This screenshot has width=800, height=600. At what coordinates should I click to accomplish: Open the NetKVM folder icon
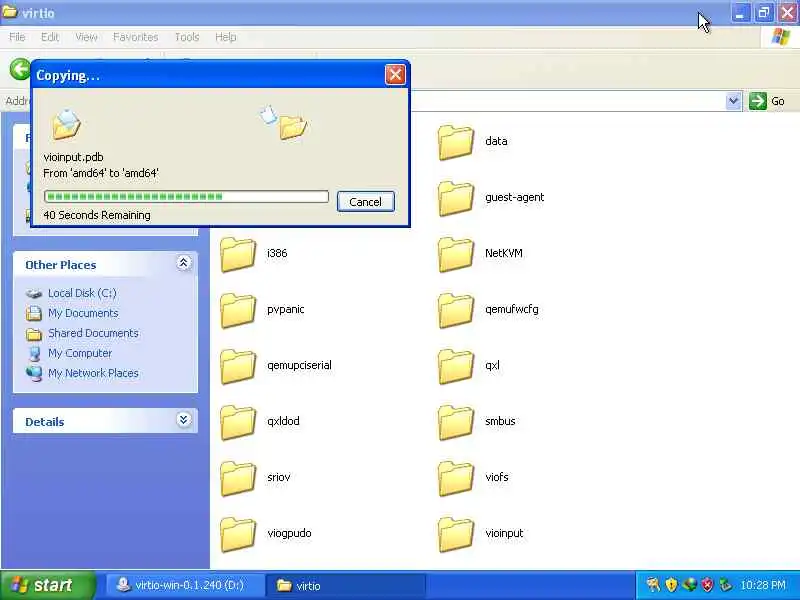pos(456,254)
